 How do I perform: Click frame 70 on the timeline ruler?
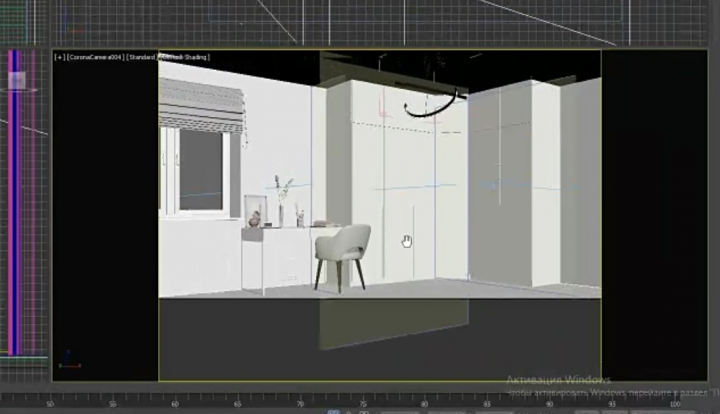(x=300, y=404)
